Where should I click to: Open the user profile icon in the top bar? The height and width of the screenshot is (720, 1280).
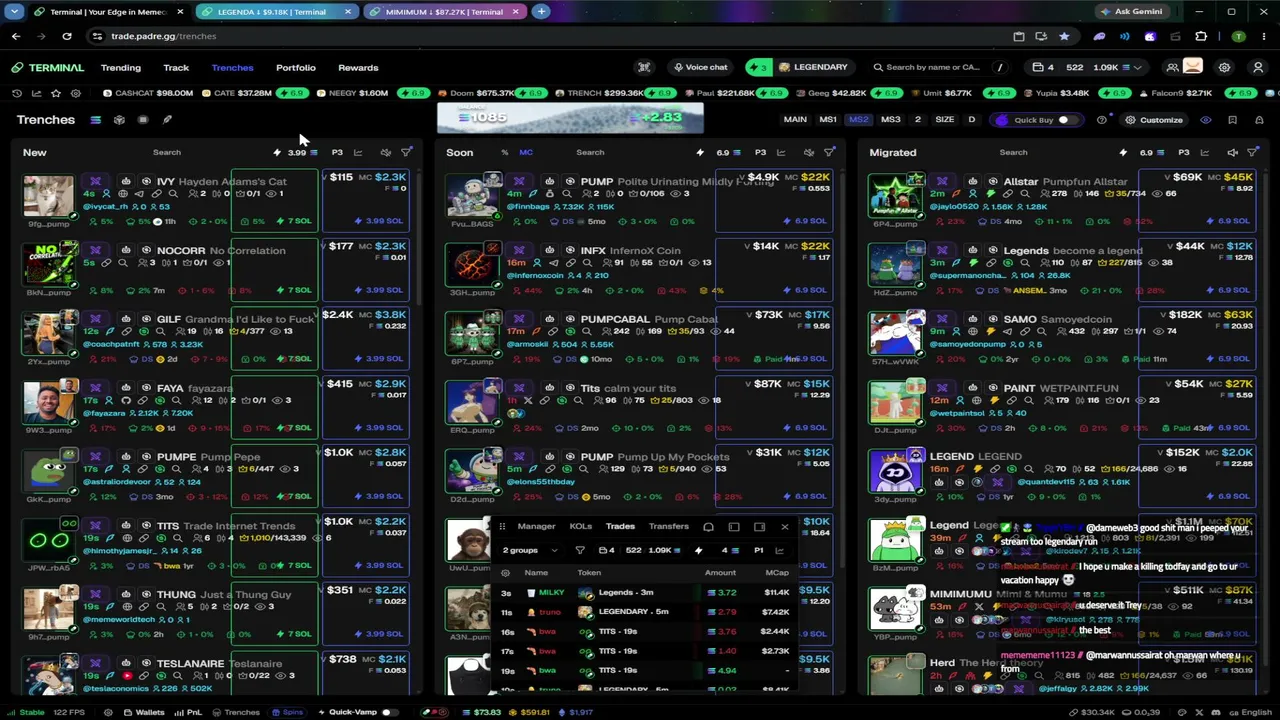[1258, 68]
